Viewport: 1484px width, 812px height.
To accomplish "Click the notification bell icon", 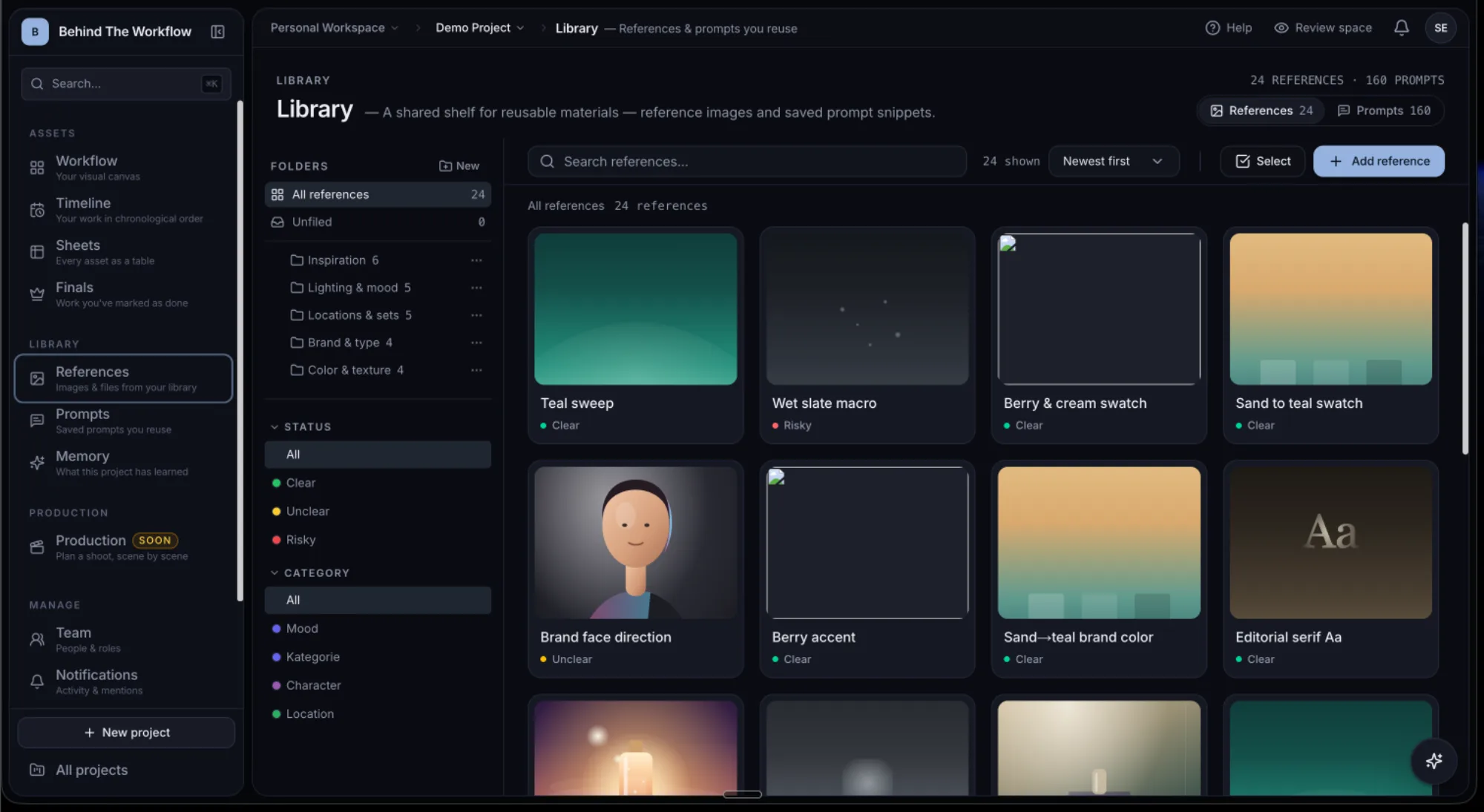I will (1401, 28).
